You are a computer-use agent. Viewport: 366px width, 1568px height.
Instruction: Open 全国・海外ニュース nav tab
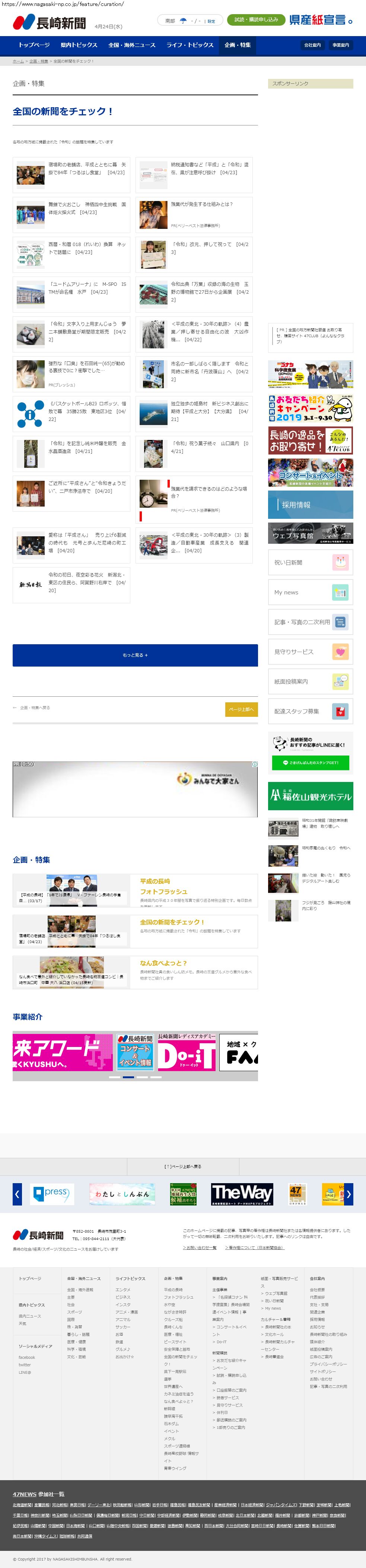pyautogui.click(x=132, y=45)
